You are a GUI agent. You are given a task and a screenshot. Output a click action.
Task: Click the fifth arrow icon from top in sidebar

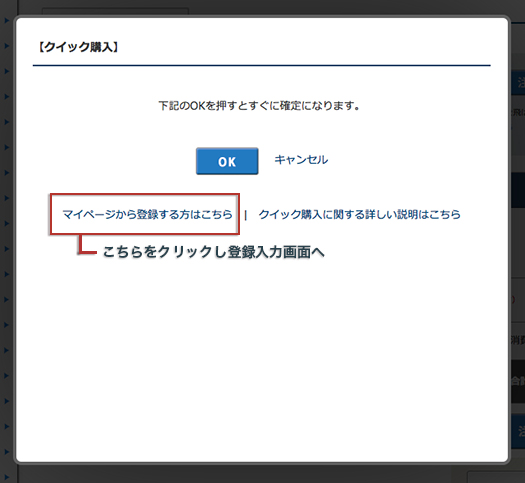(x=6, y=122)
